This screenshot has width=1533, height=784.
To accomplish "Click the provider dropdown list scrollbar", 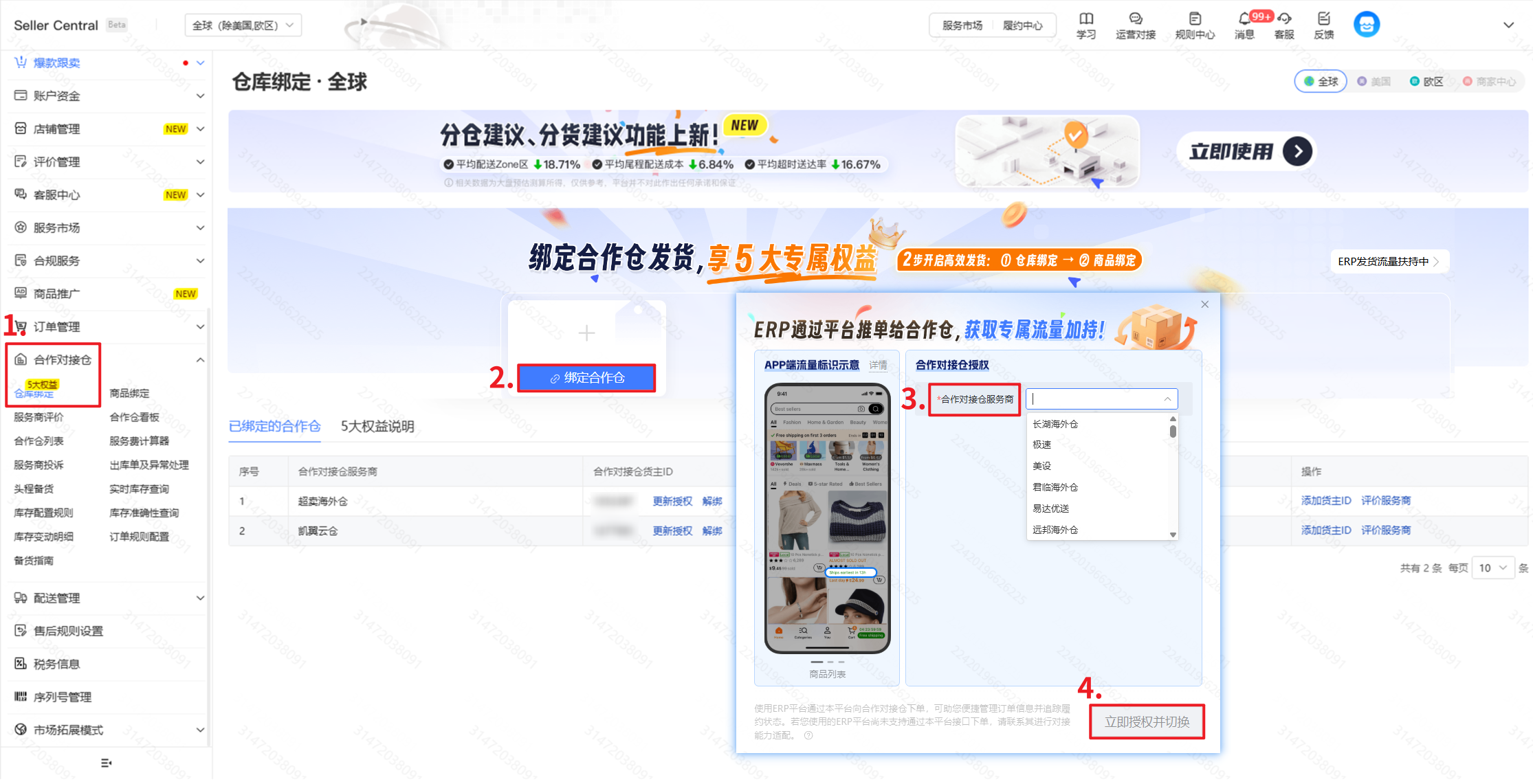I will pyautogui.click(x=1173, y=432).
